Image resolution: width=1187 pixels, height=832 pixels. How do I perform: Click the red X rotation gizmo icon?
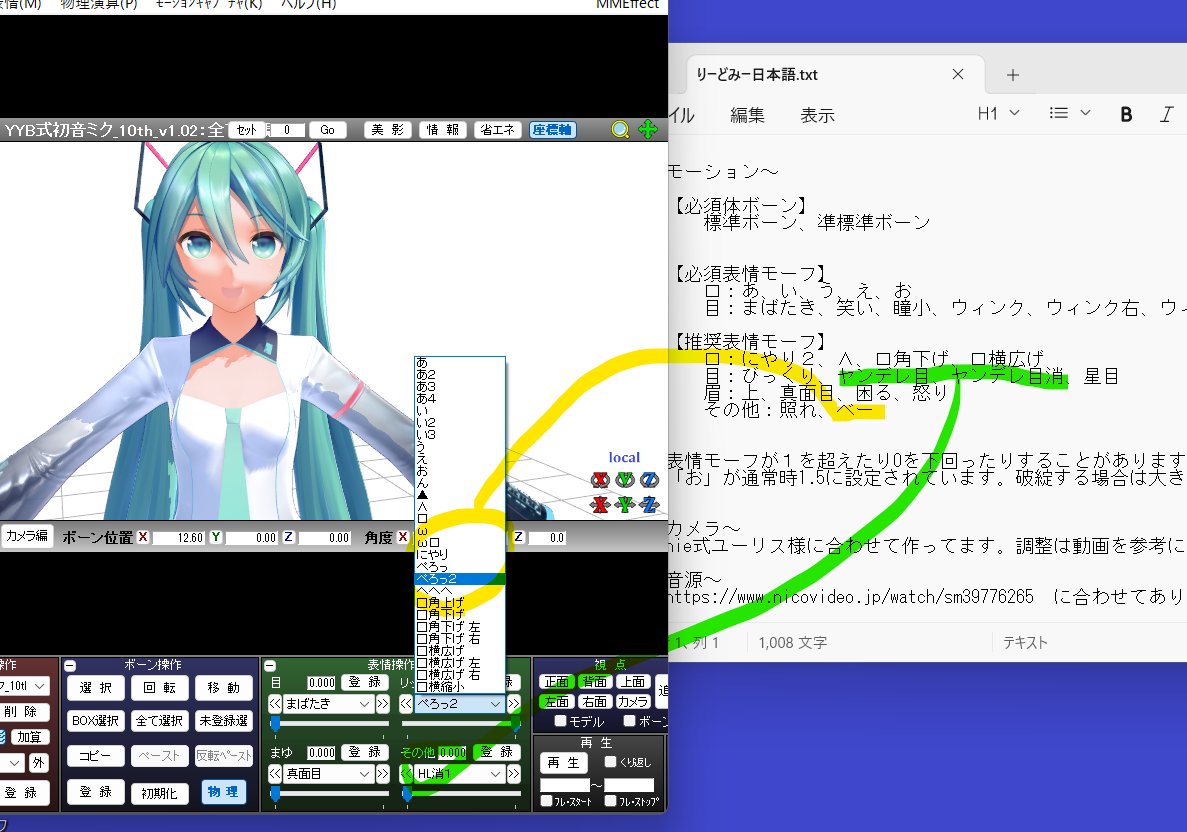pyautogui.click(x=602, y=479)
